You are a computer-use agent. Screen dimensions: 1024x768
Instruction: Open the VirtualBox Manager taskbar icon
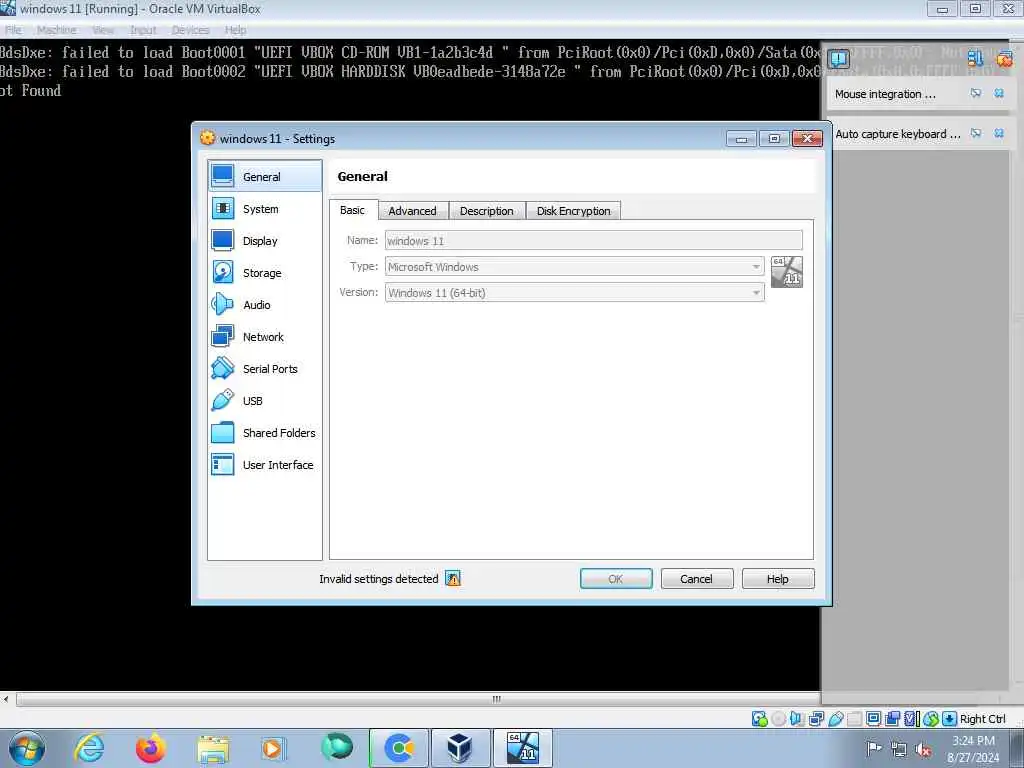tap(460, 748)
